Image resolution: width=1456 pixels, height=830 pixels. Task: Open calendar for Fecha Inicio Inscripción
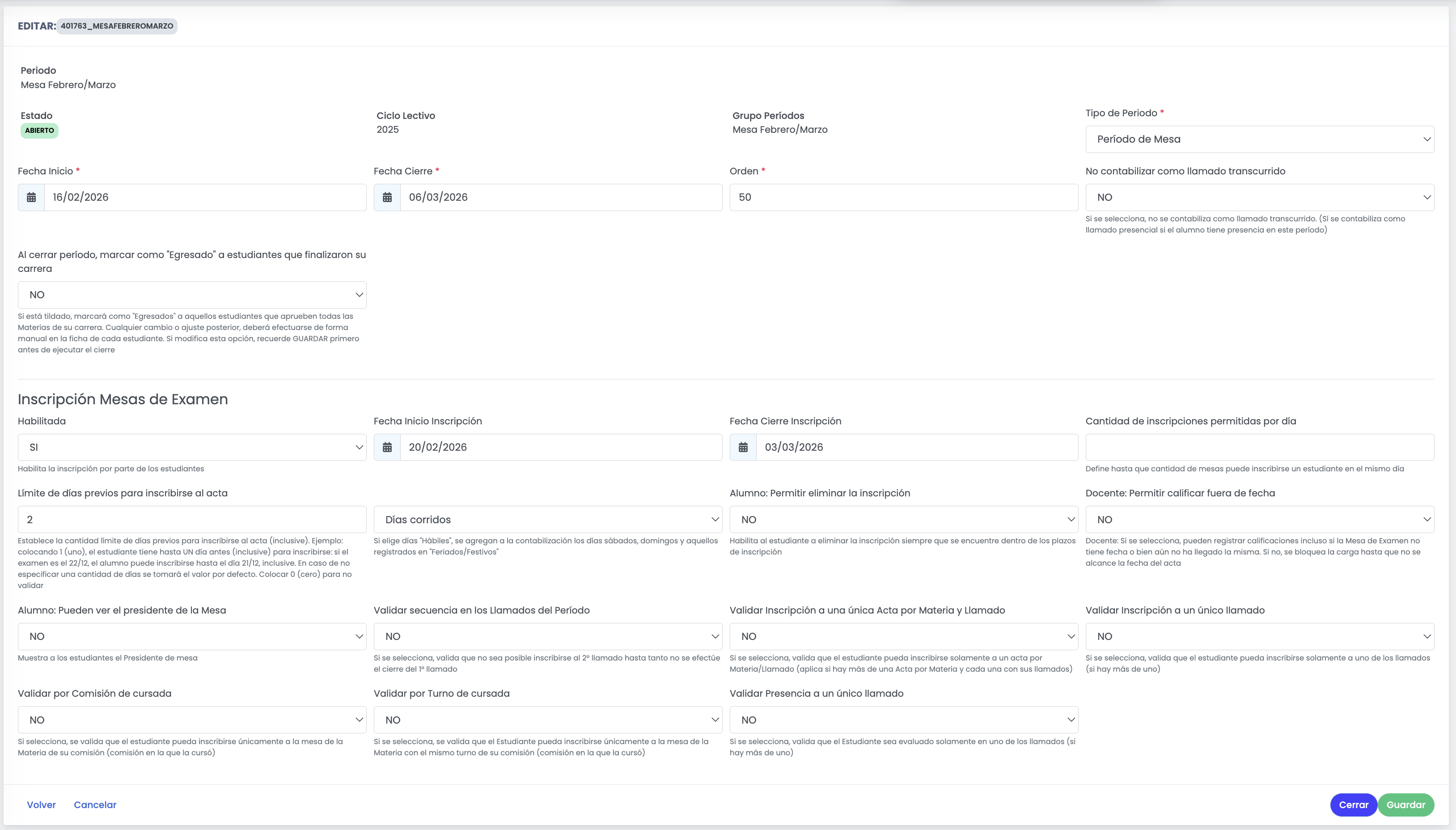(387, 448)
